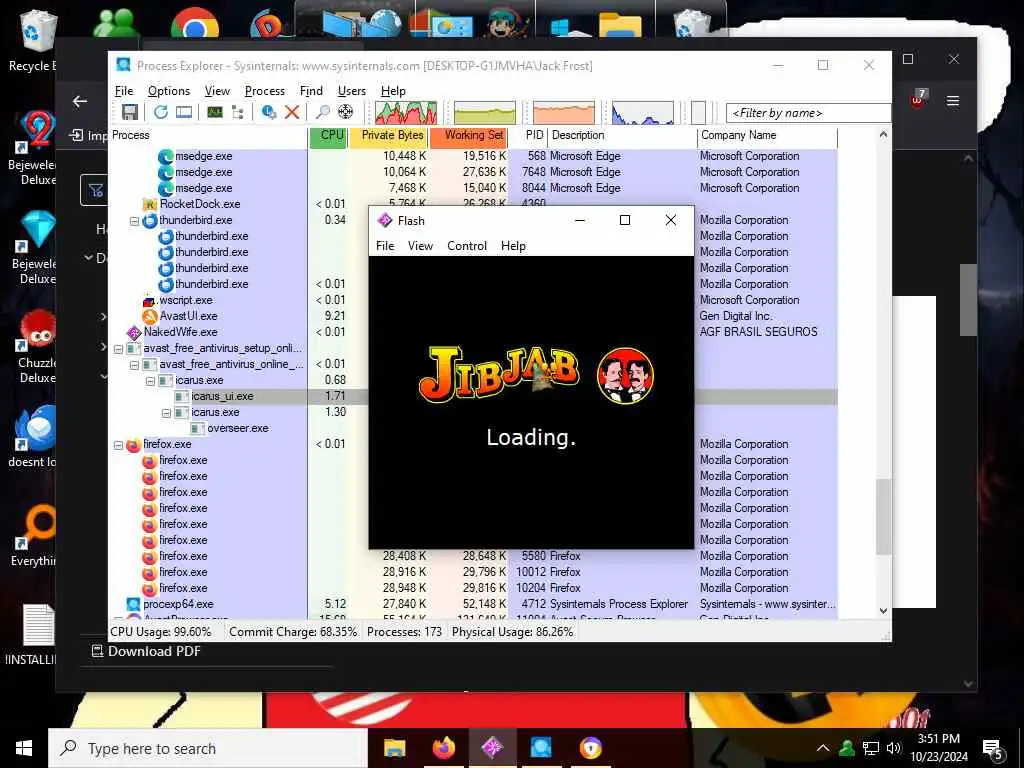Click the Filter by name field
Screen dimensions: 1024x768
pyautogui.click(x=808, y=113)
